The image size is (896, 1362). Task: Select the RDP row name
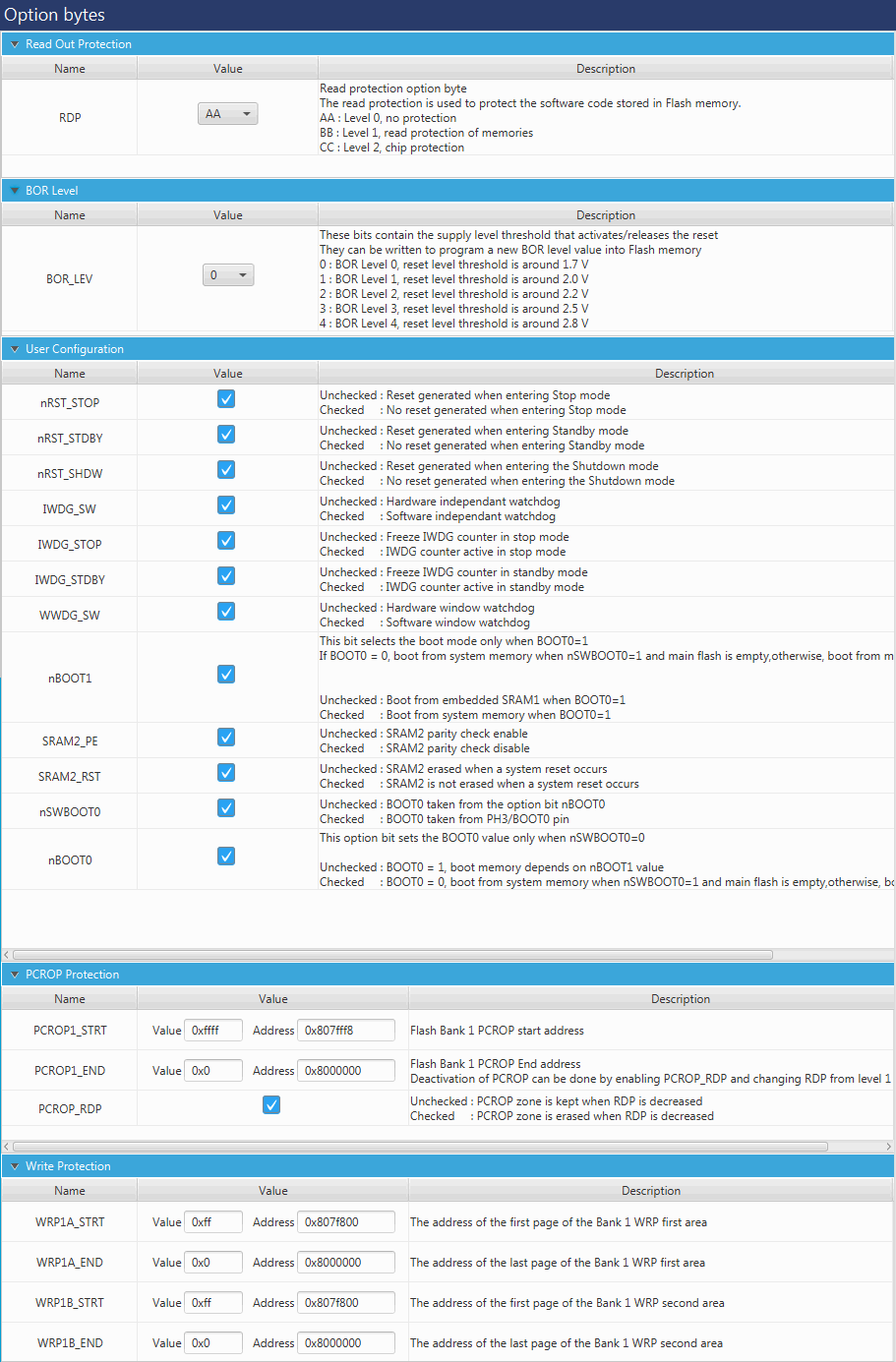[70, 118]
